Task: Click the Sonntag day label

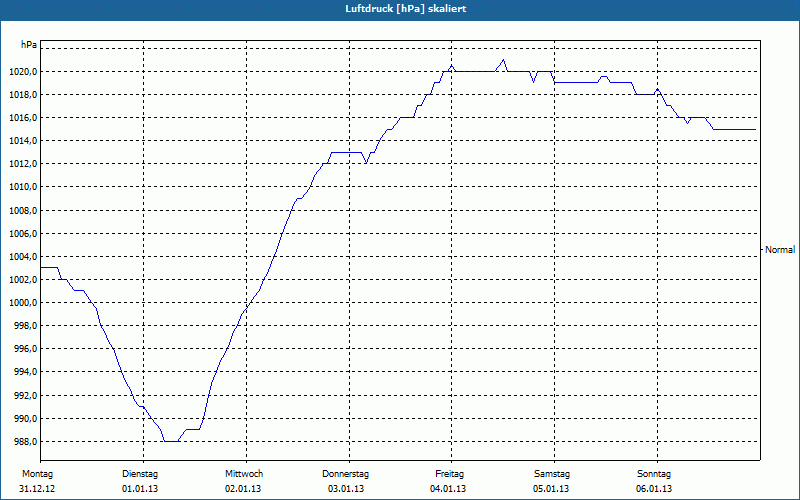Action: [654, 474]
